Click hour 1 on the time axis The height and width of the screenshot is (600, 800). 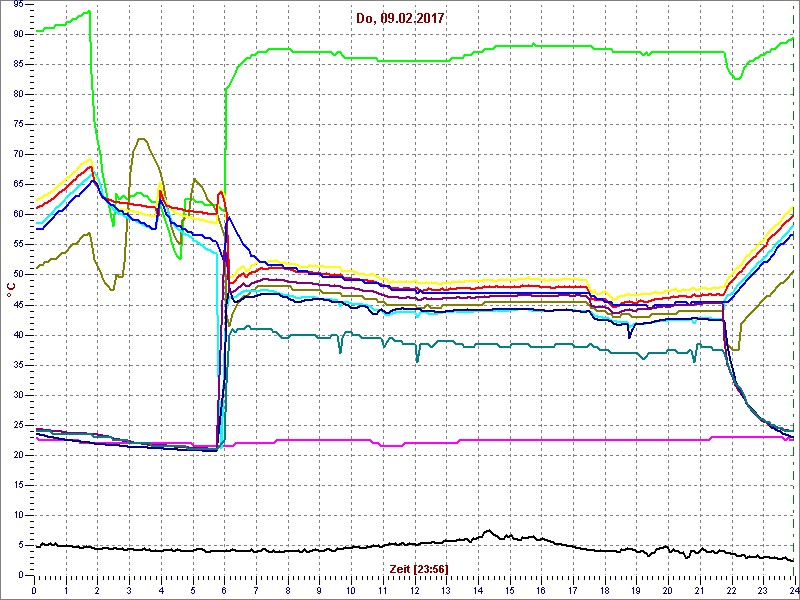(66, 589)
